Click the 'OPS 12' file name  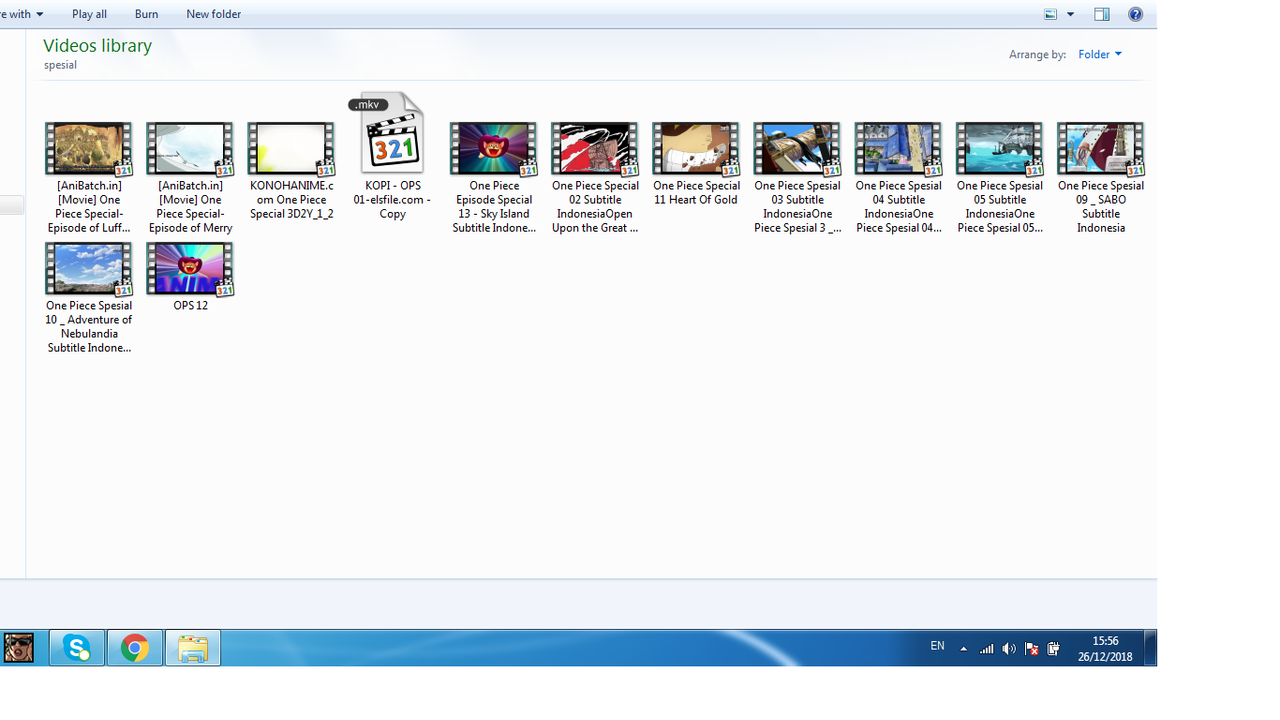click(190, 306)
